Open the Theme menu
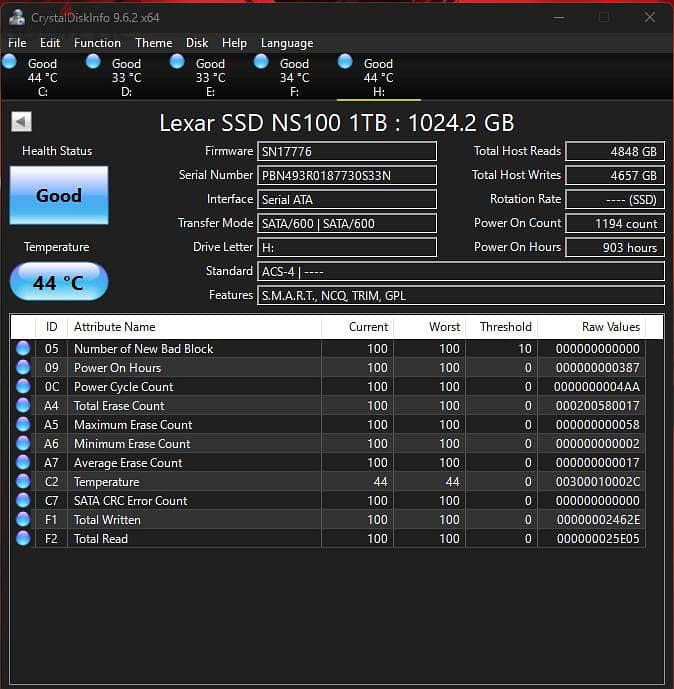This screenshot has height=689, width=674. 153,43
